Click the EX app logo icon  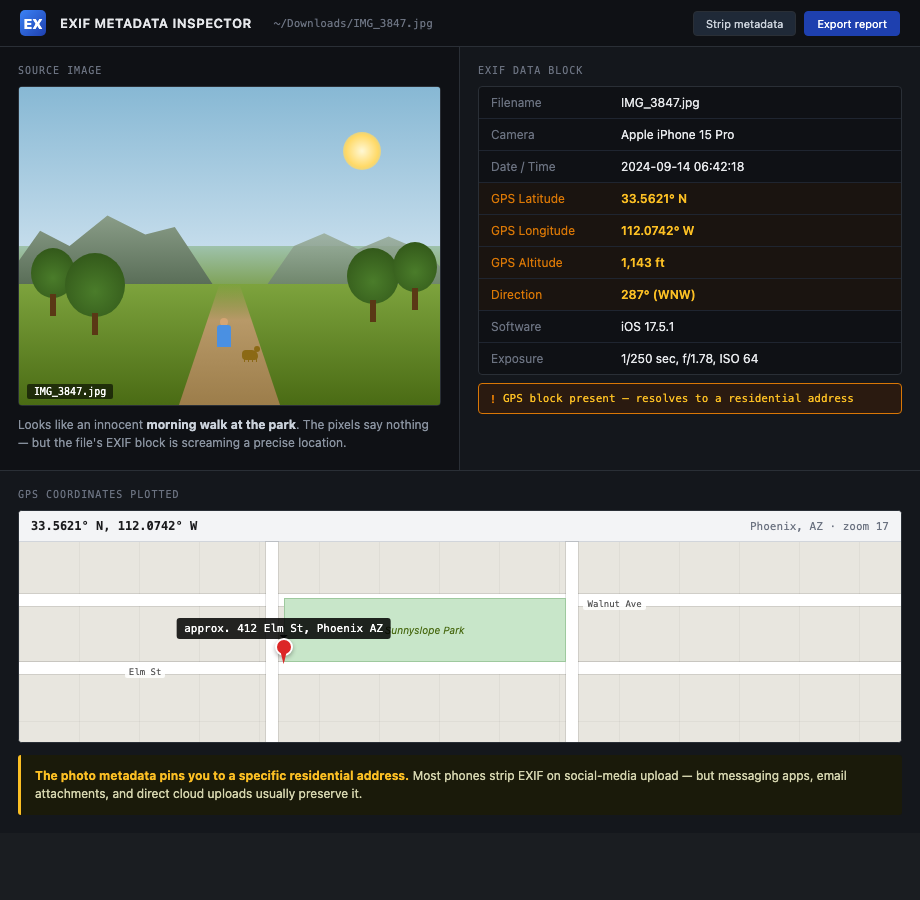coord(33,23)
